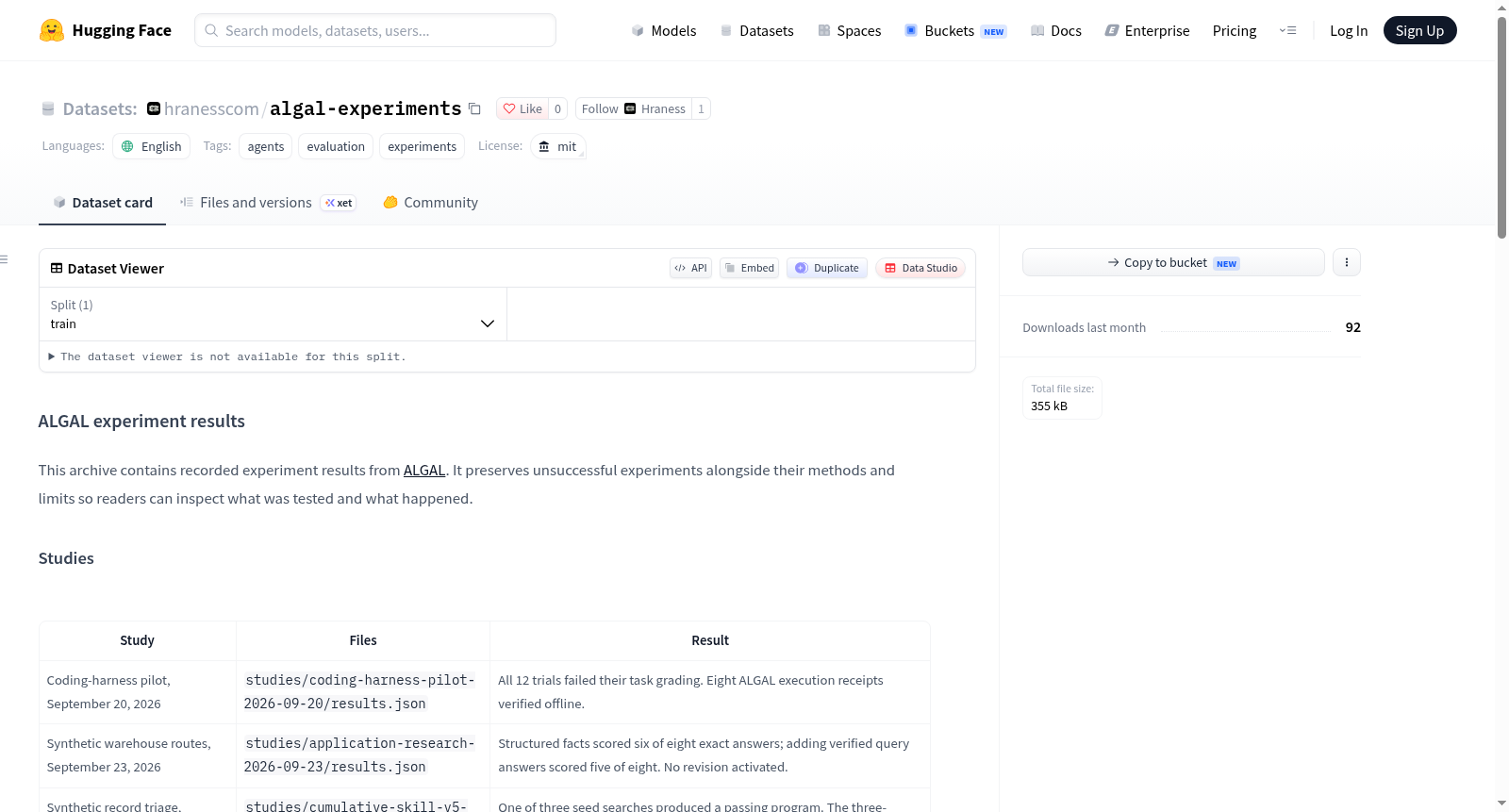Go to Models in the top navigation
This screenshot has width=1509, height=812.
(664, 30)
